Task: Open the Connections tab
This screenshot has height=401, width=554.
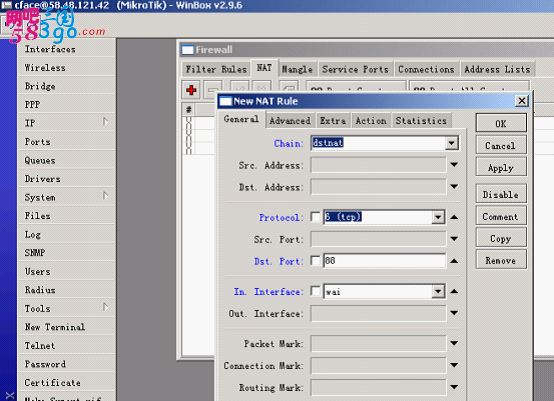Action: click(x=426, y=69)
